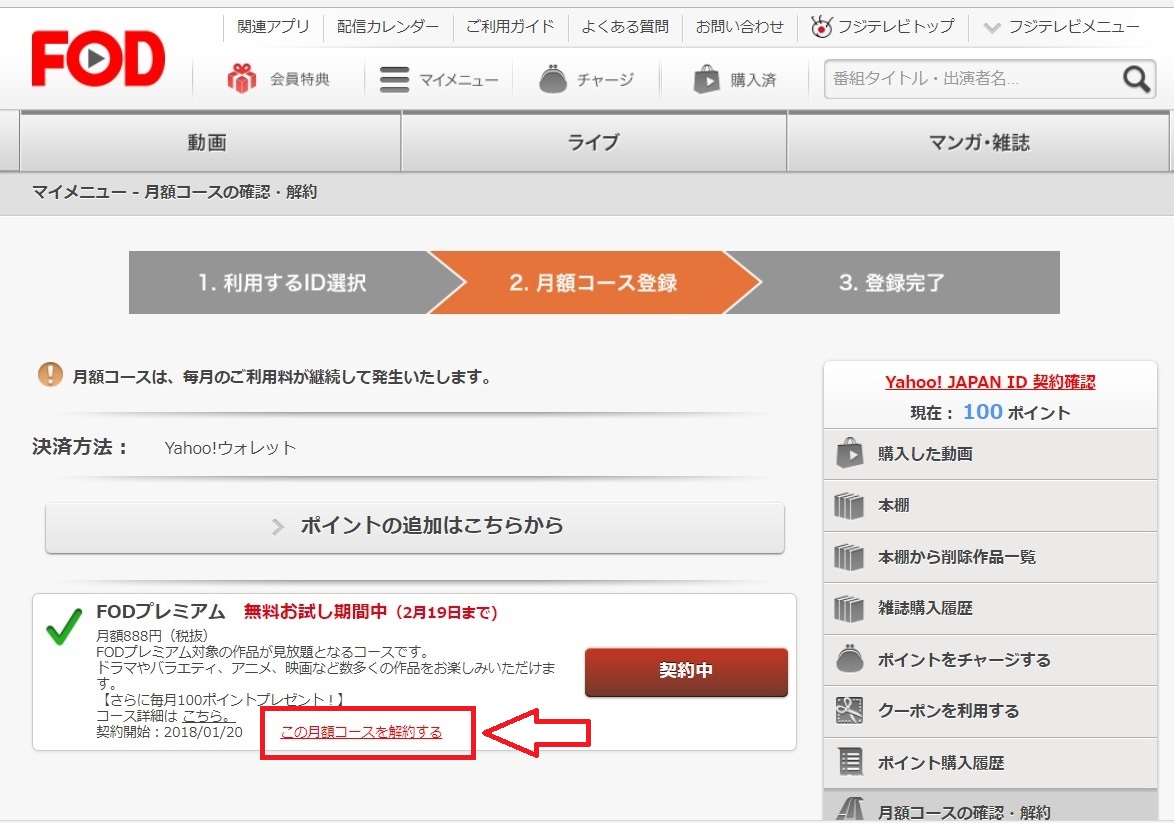Open the マンガ・雑誌 tab
Viewport: 1174px width, 823px height.
(x=979, y=142)
